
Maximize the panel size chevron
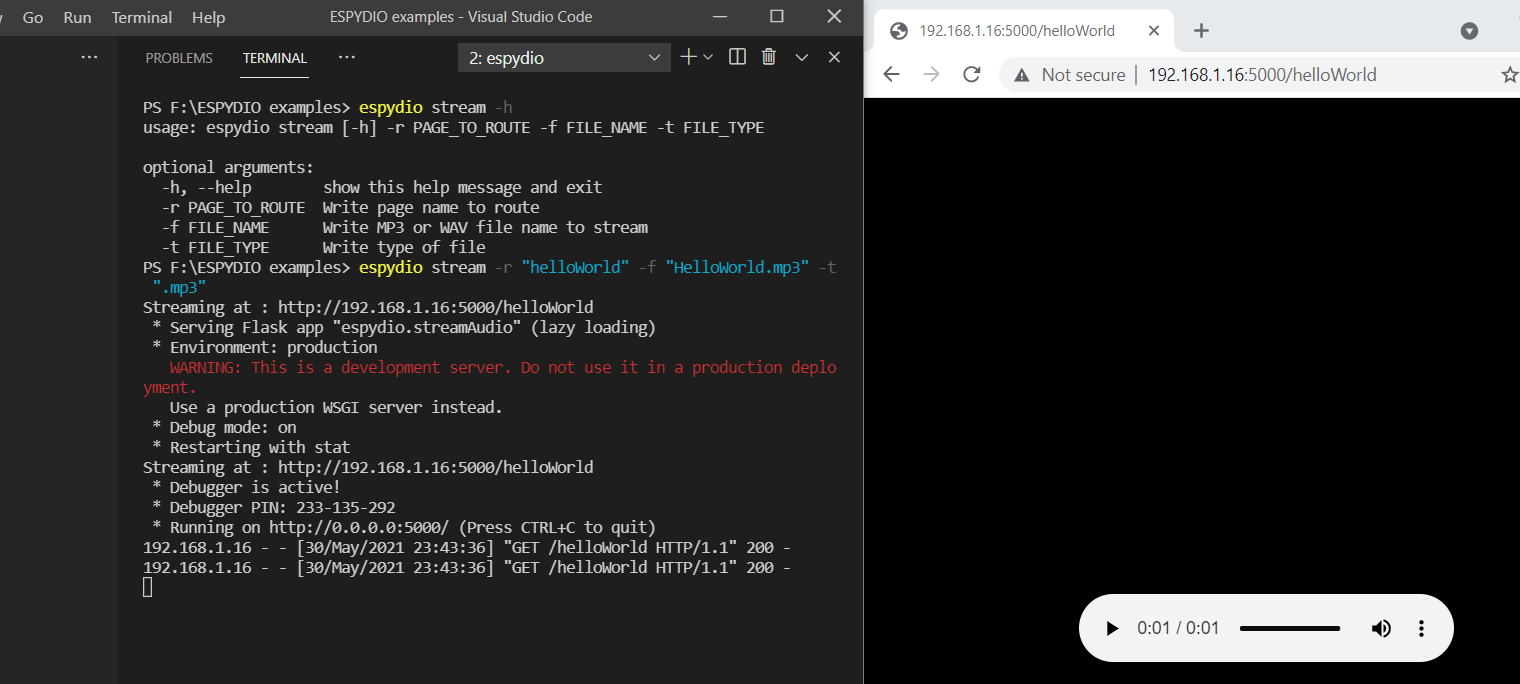point(802,57)
